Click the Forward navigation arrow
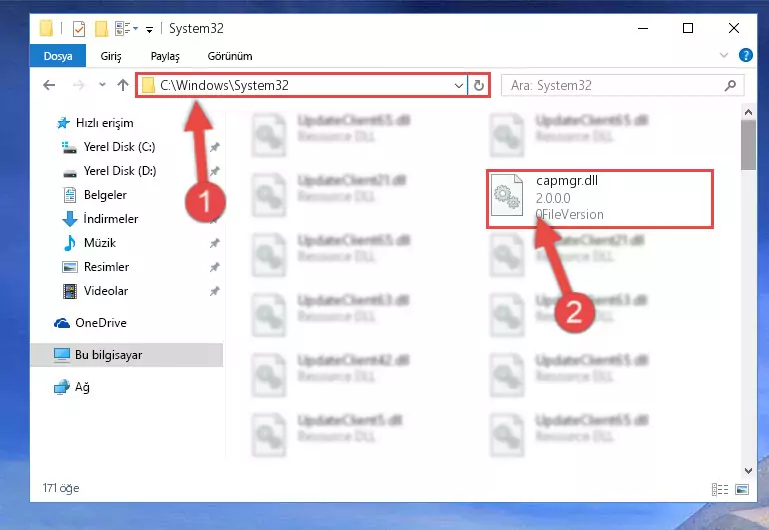769x530 pixels. tap(78, 85)
